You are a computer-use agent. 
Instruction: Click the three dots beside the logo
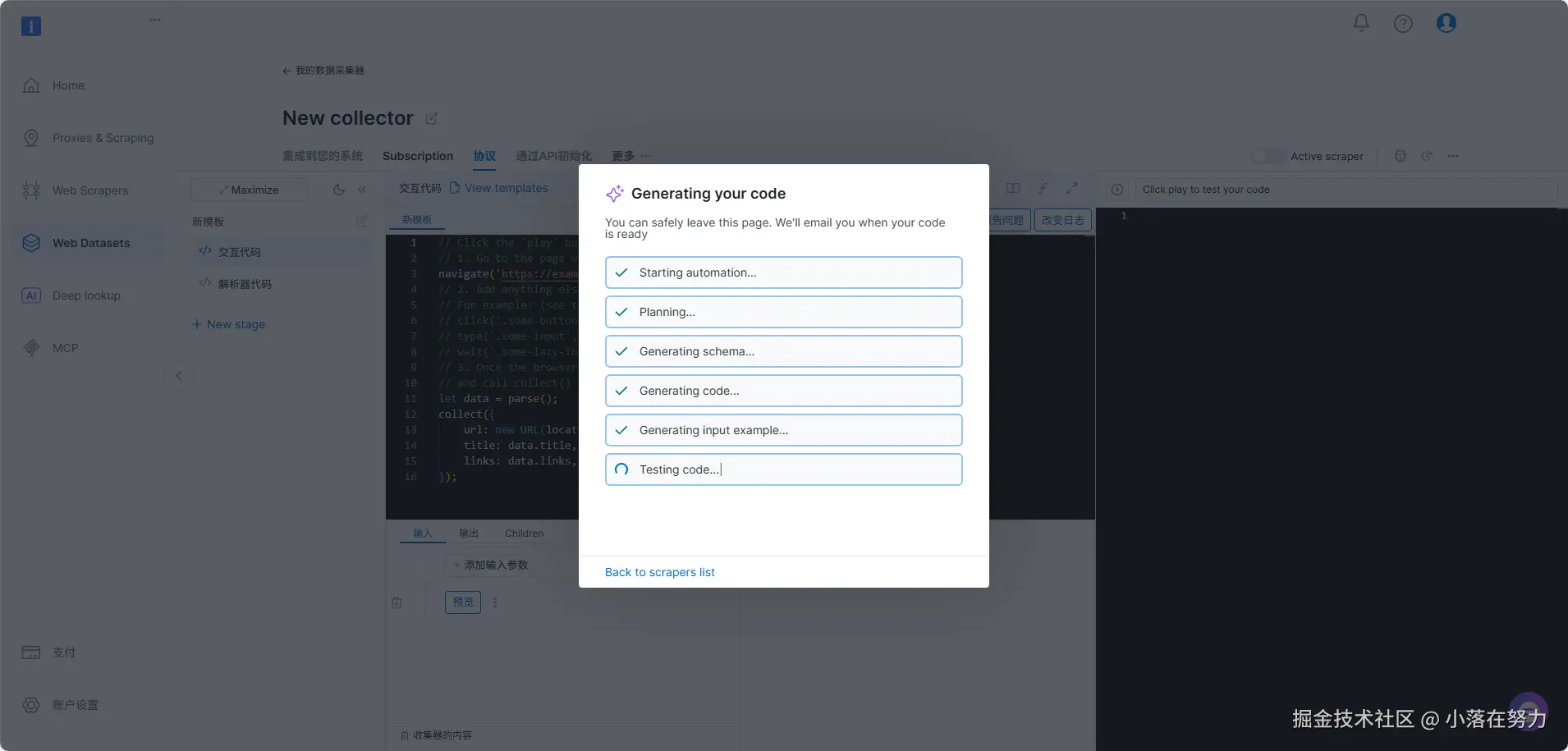[155, 20]
